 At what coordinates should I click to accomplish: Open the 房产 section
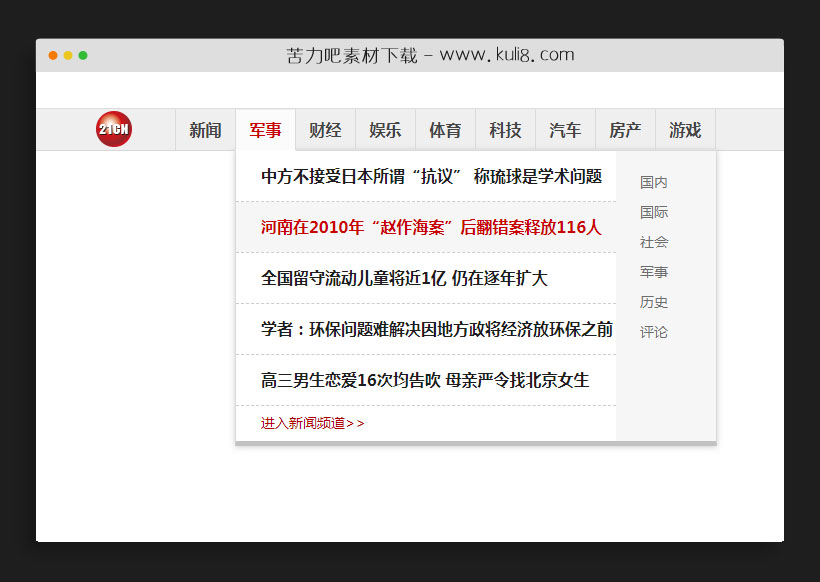click(x=625, y=129)
